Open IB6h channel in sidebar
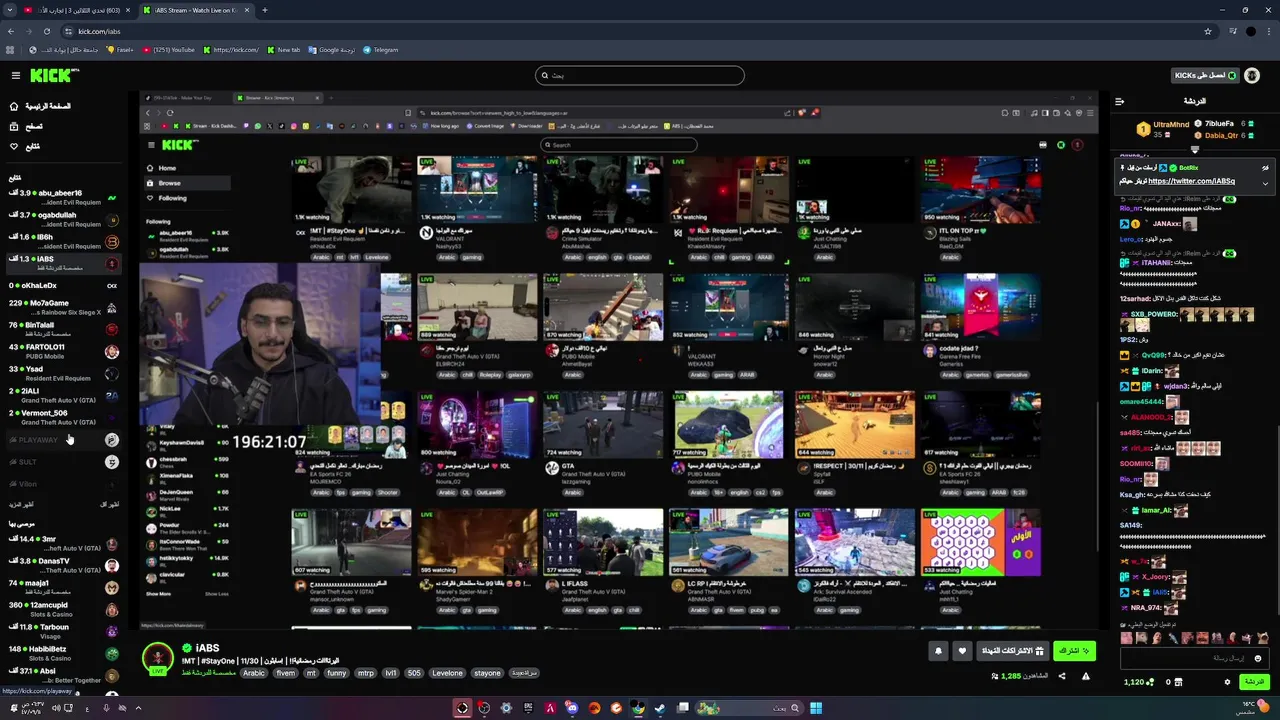The image size is (1280, 720). tap(62, 241)
